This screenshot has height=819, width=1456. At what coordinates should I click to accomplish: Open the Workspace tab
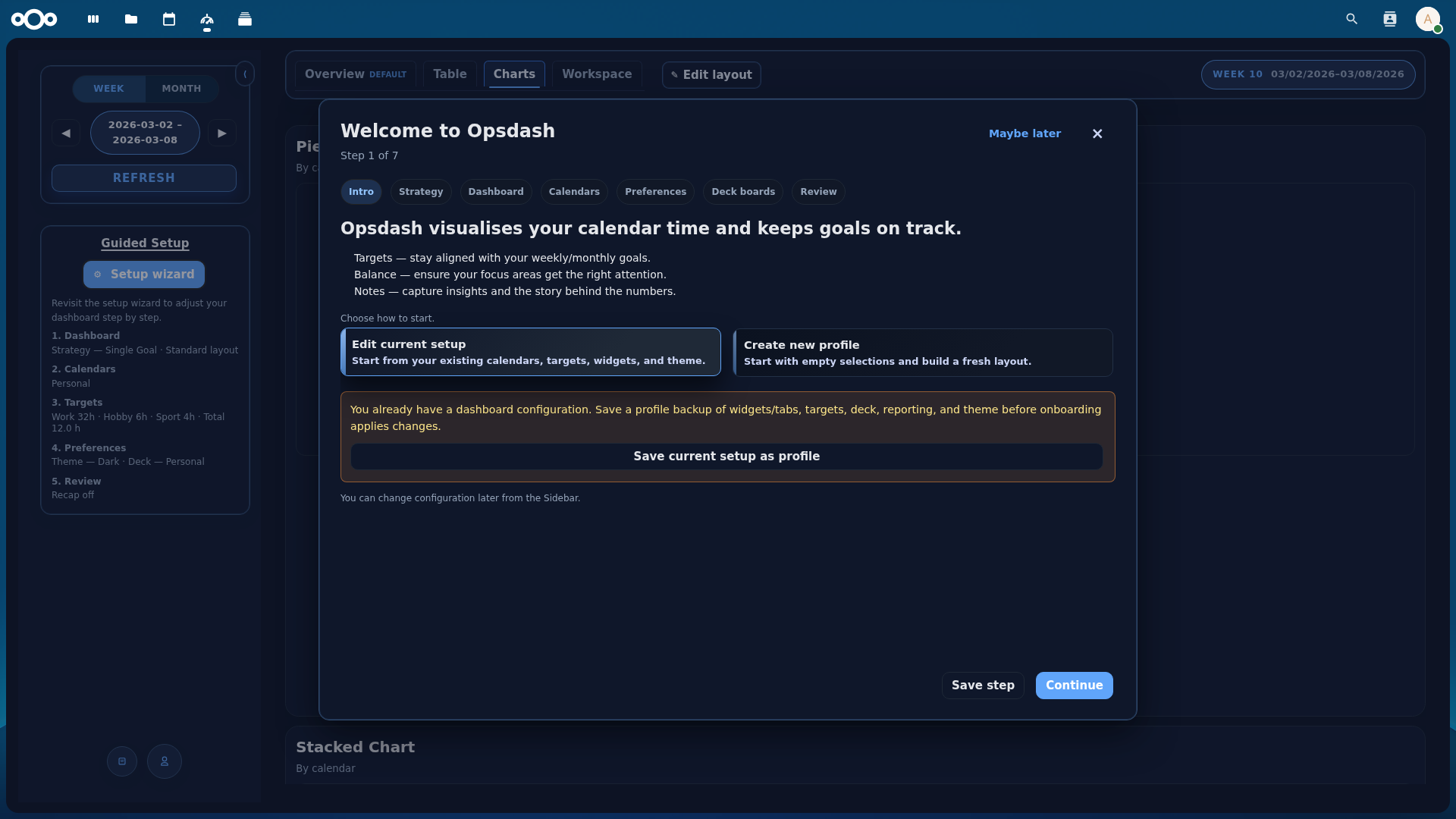tap(597, 74)
